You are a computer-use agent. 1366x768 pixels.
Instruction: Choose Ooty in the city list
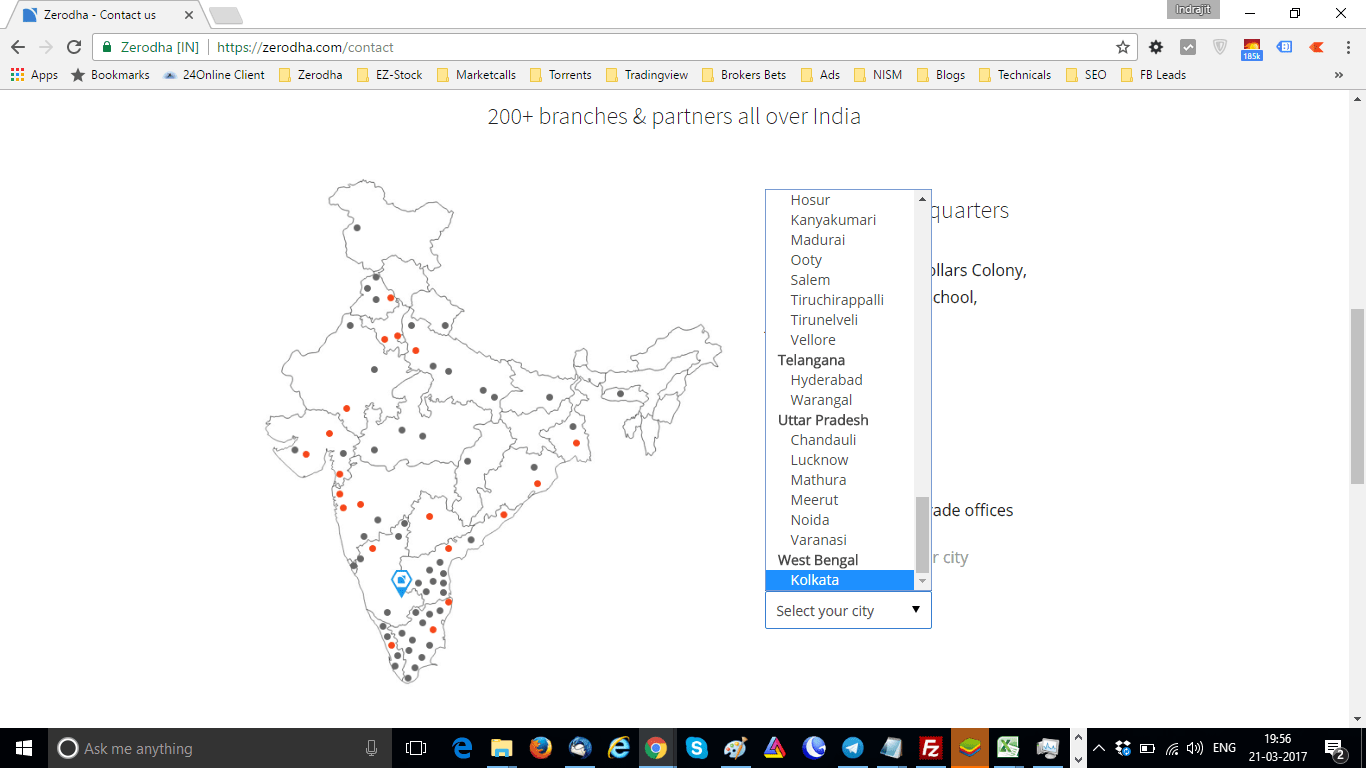pyautogui.click(x=840, y=260)
